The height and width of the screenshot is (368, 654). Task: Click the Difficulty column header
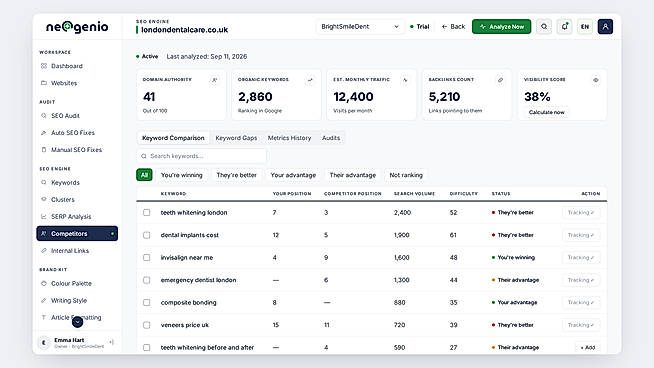pyautogui.click(x=464, y=194)
